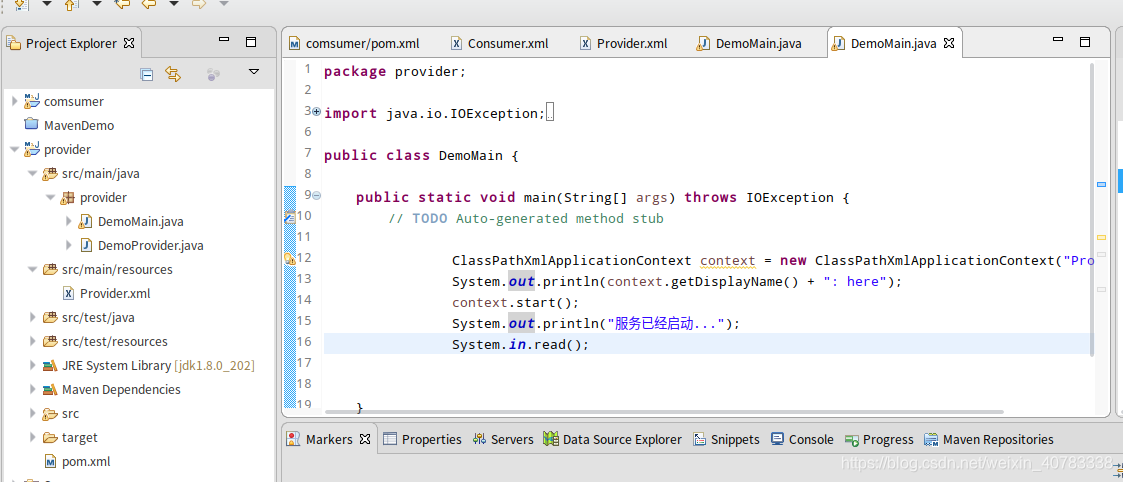Expand DemoMain.java in Project Explorer

click(x=69, y=221)
